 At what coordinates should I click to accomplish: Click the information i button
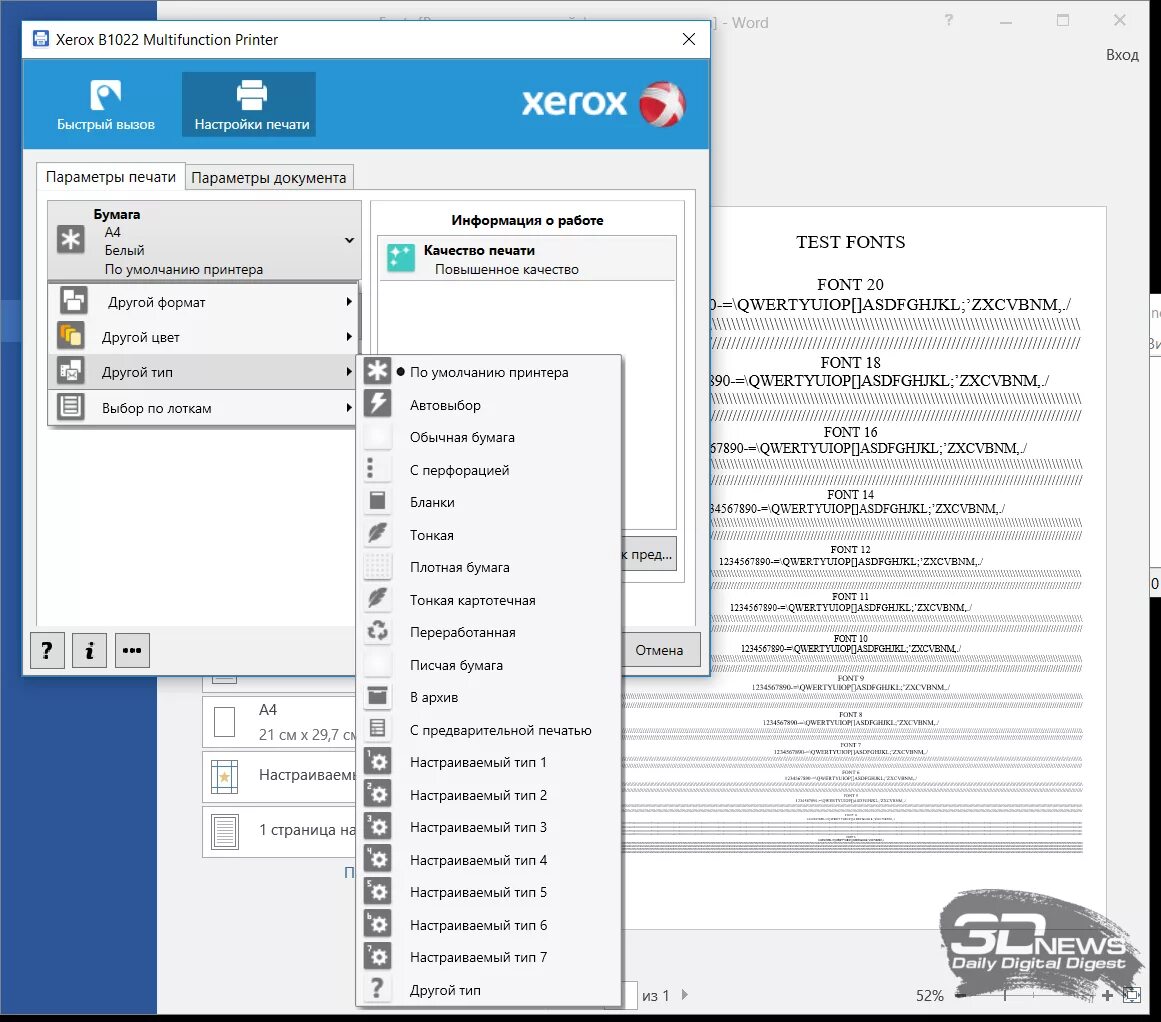click(90, 650)
